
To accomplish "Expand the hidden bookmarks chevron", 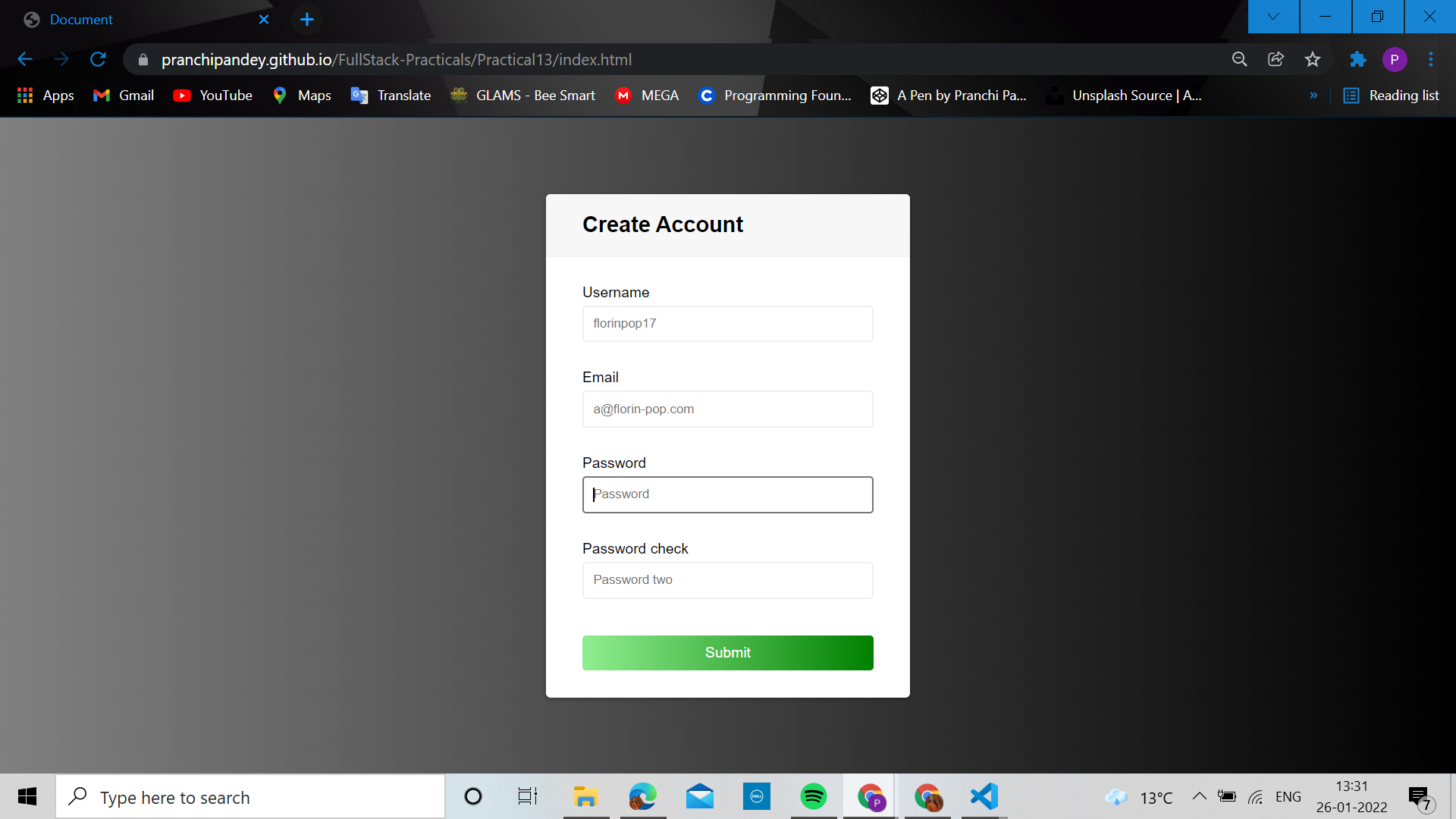I will tap(1314, 96).
